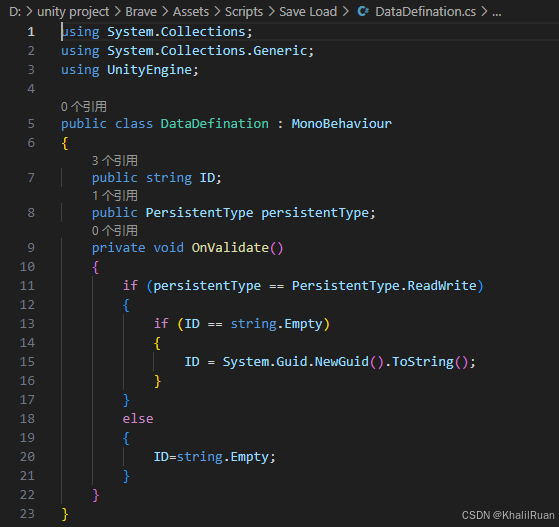The height and width of the screenshot is (527, 559).
Task: Select the 'Brave' breadcrumb segment
Action: (141, 12)
